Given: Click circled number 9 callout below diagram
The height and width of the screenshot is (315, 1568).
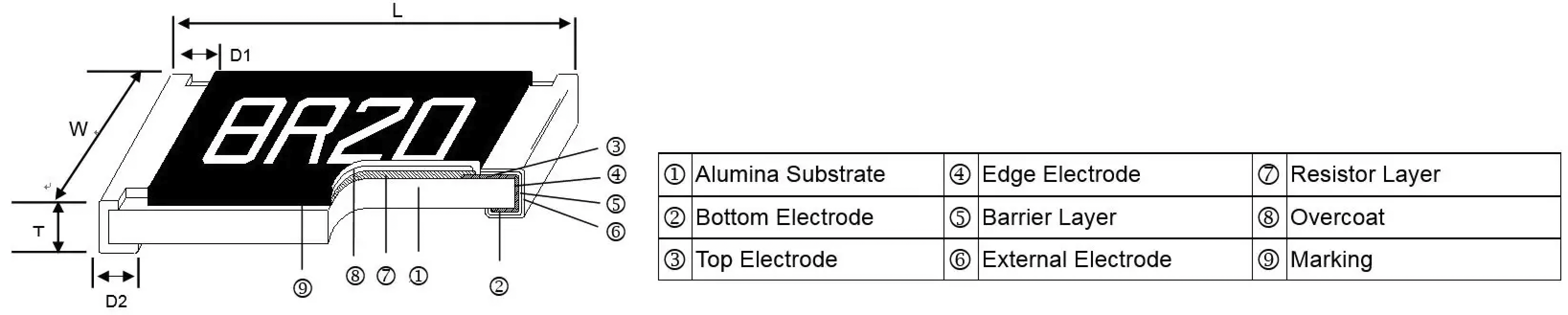Looking at the screenshot, I should pos(303,288).
